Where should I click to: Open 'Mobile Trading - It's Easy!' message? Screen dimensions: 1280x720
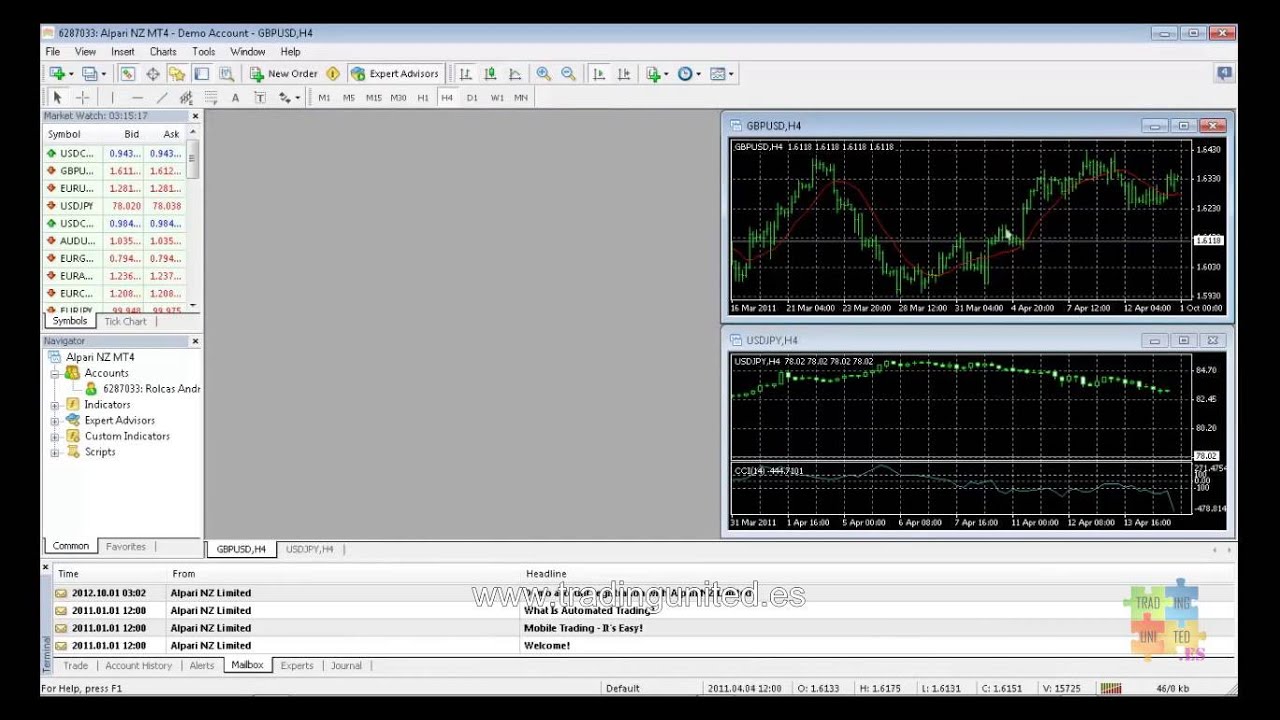tap(583, 628)
